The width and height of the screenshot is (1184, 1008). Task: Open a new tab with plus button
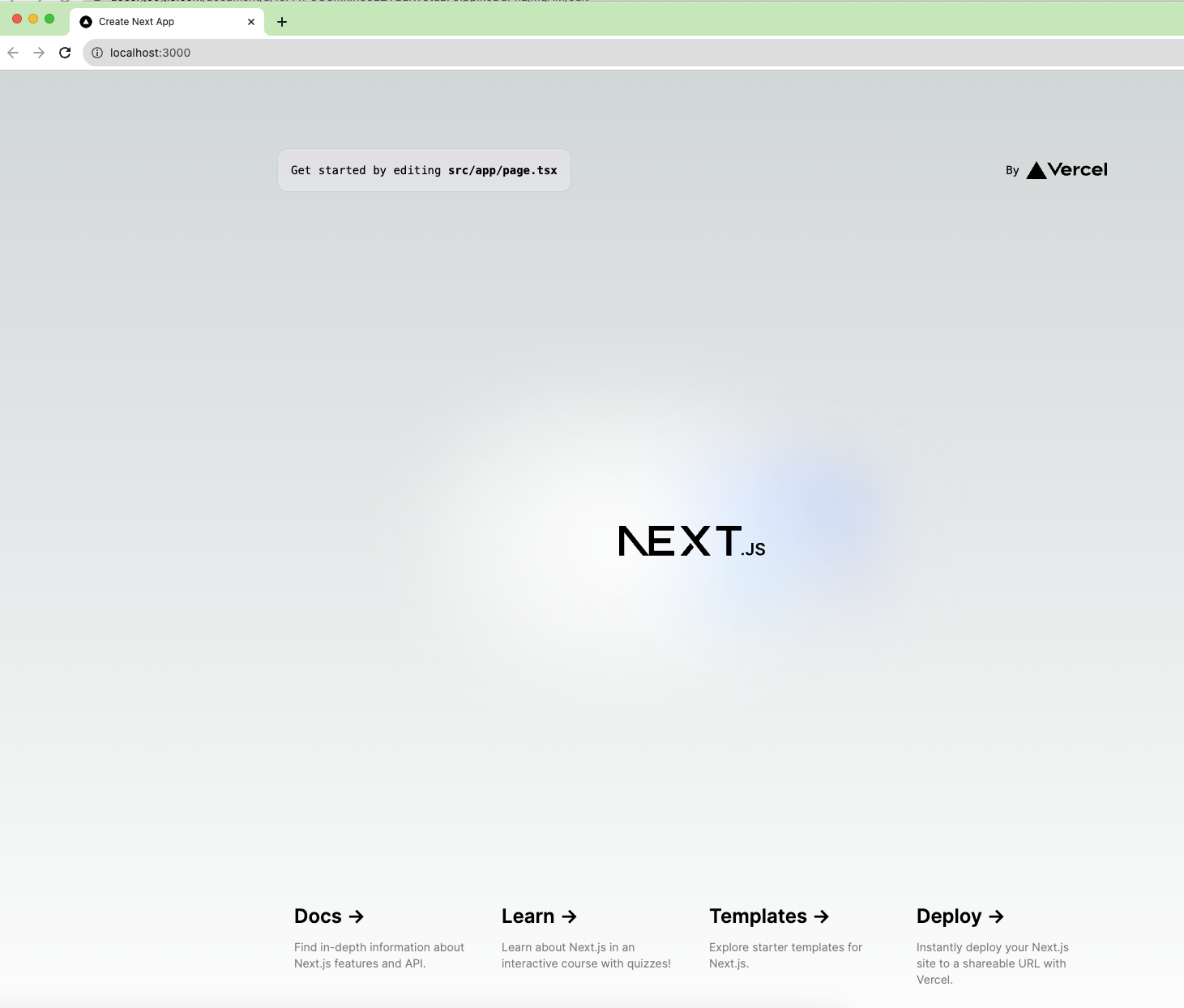pyautogui.click(x=282, y=22)
